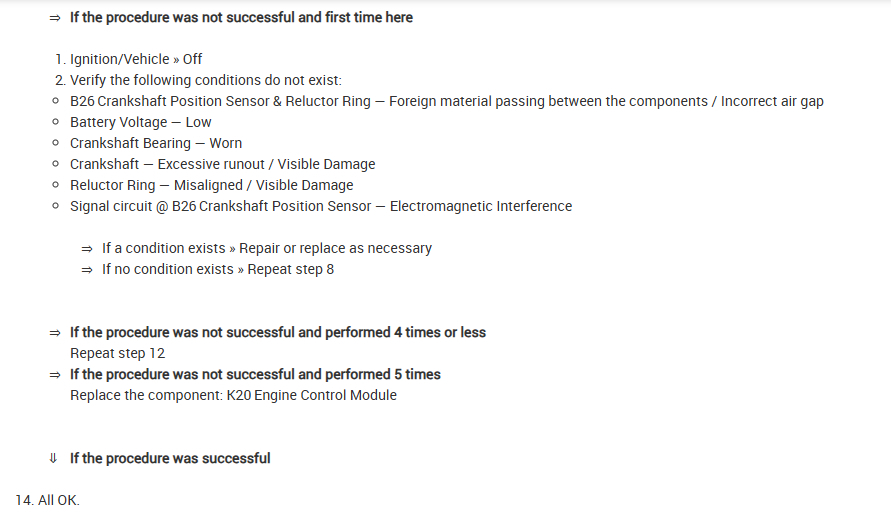Screen dimensions: 891x521
Task: Click the arrow before "first time here" heading
Action: click(55, 18)
